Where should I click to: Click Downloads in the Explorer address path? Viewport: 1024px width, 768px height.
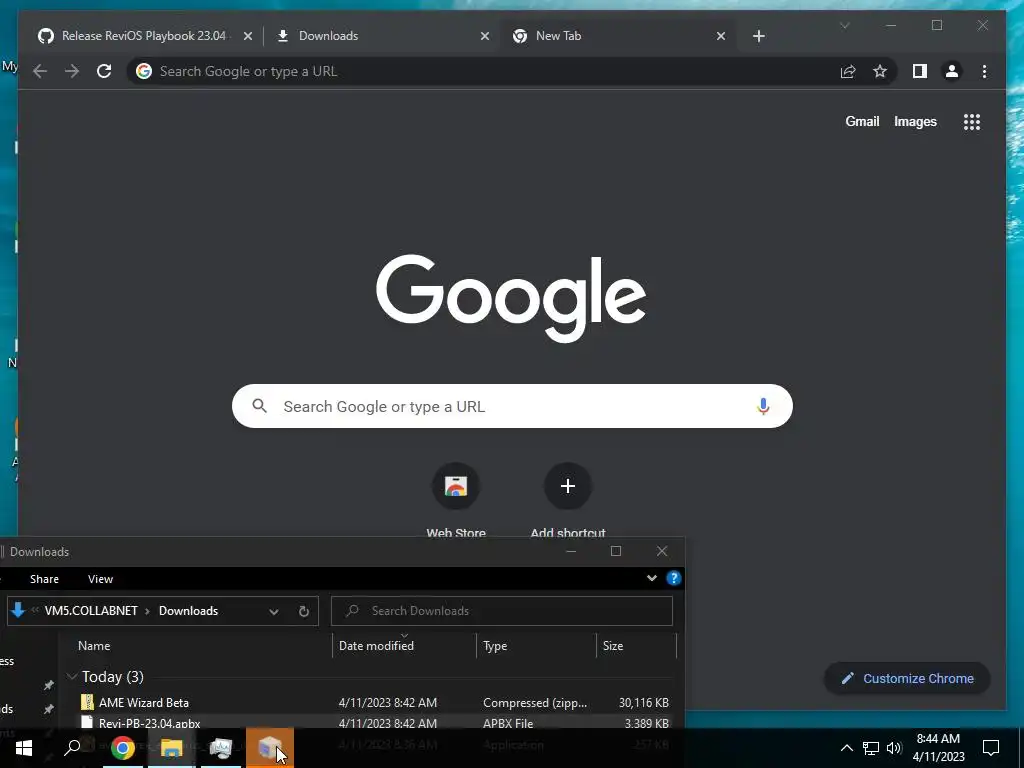[x=188, y=611]
